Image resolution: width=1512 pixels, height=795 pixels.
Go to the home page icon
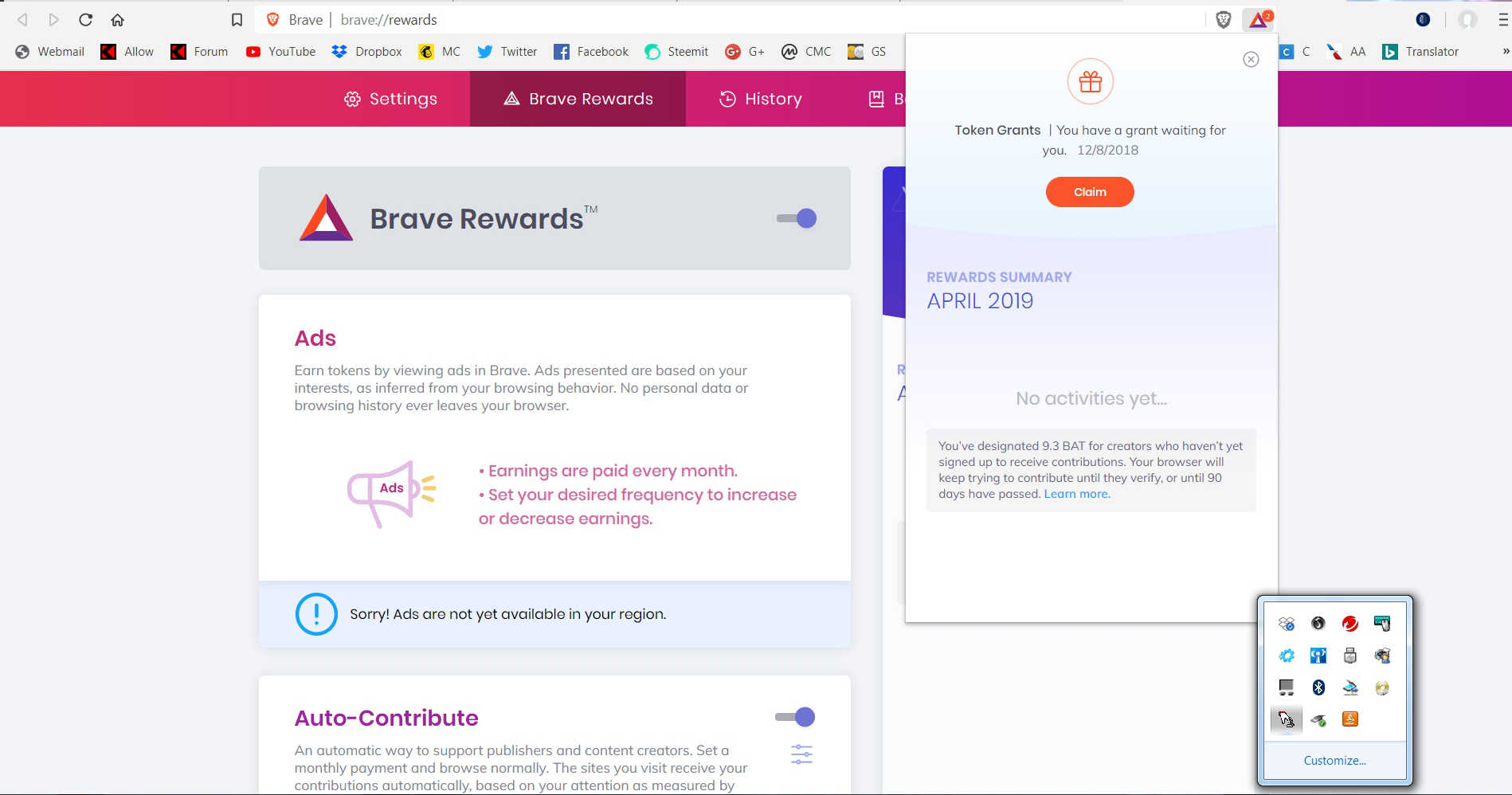point(117,20)
